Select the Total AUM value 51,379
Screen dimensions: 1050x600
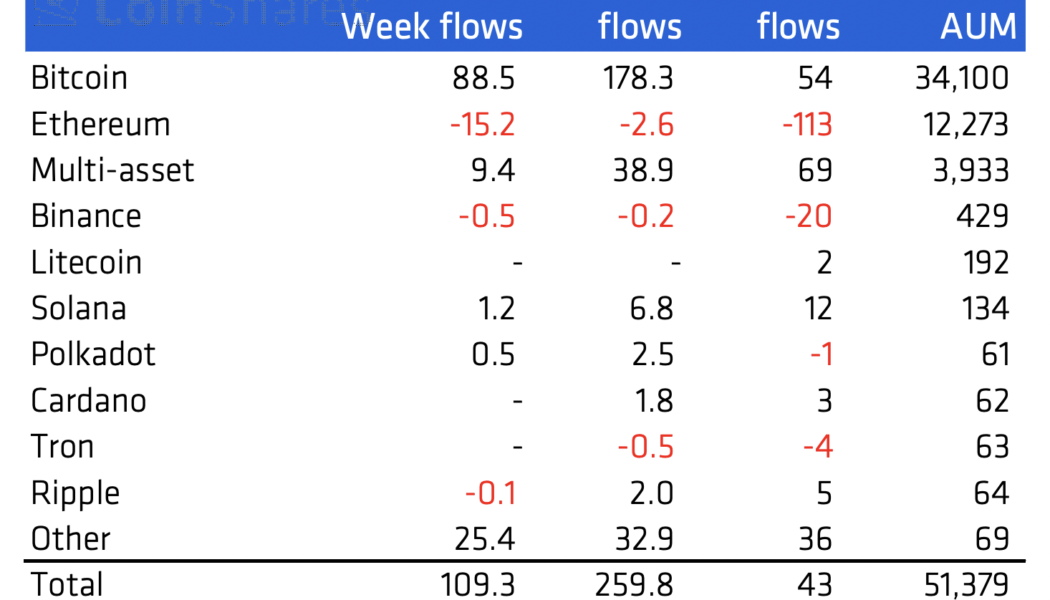tap(961, 583)
